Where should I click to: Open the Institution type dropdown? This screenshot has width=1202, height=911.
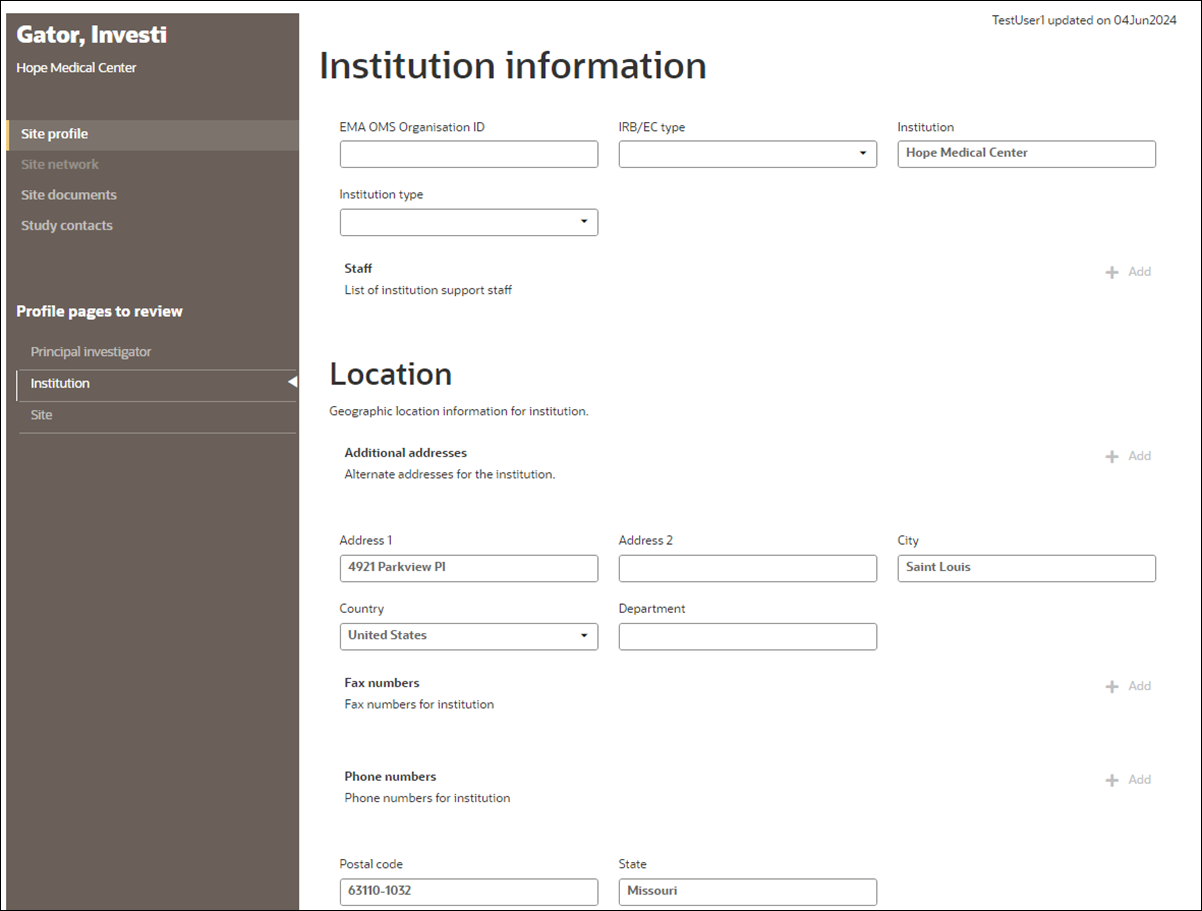tap(469, 222)
